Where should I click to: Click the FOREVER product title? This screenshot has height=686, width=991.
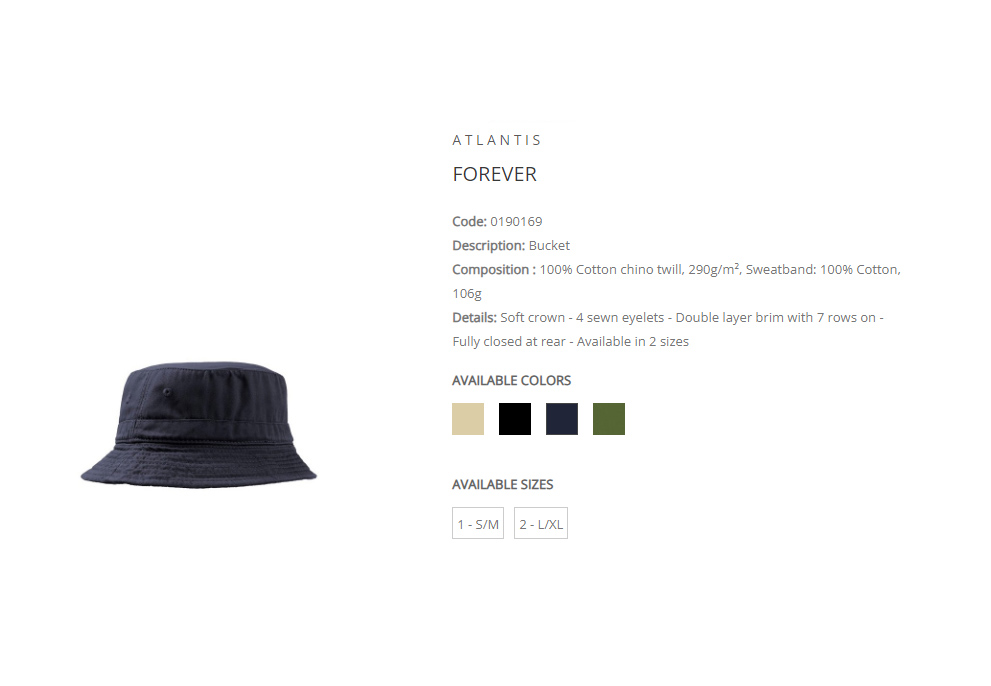(494, 175)
